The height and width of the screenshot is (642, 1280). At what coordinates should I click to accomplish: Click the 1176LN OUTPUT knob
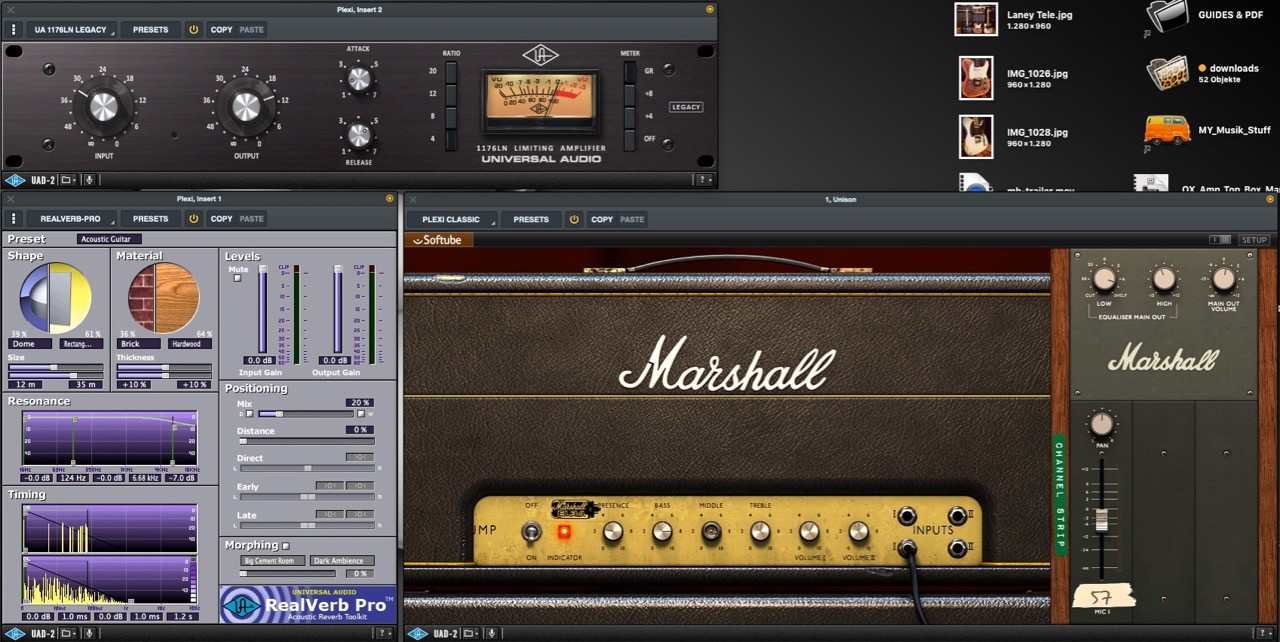[246, 107]
